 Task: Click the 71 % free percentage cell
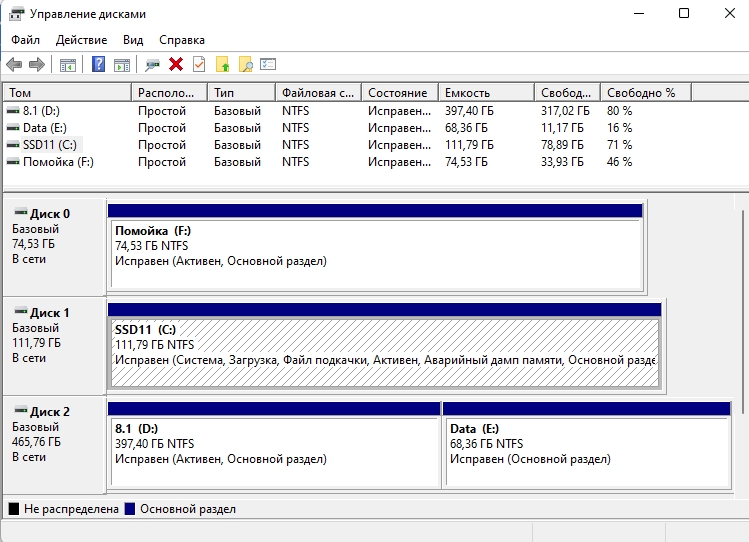pos(620,145)
